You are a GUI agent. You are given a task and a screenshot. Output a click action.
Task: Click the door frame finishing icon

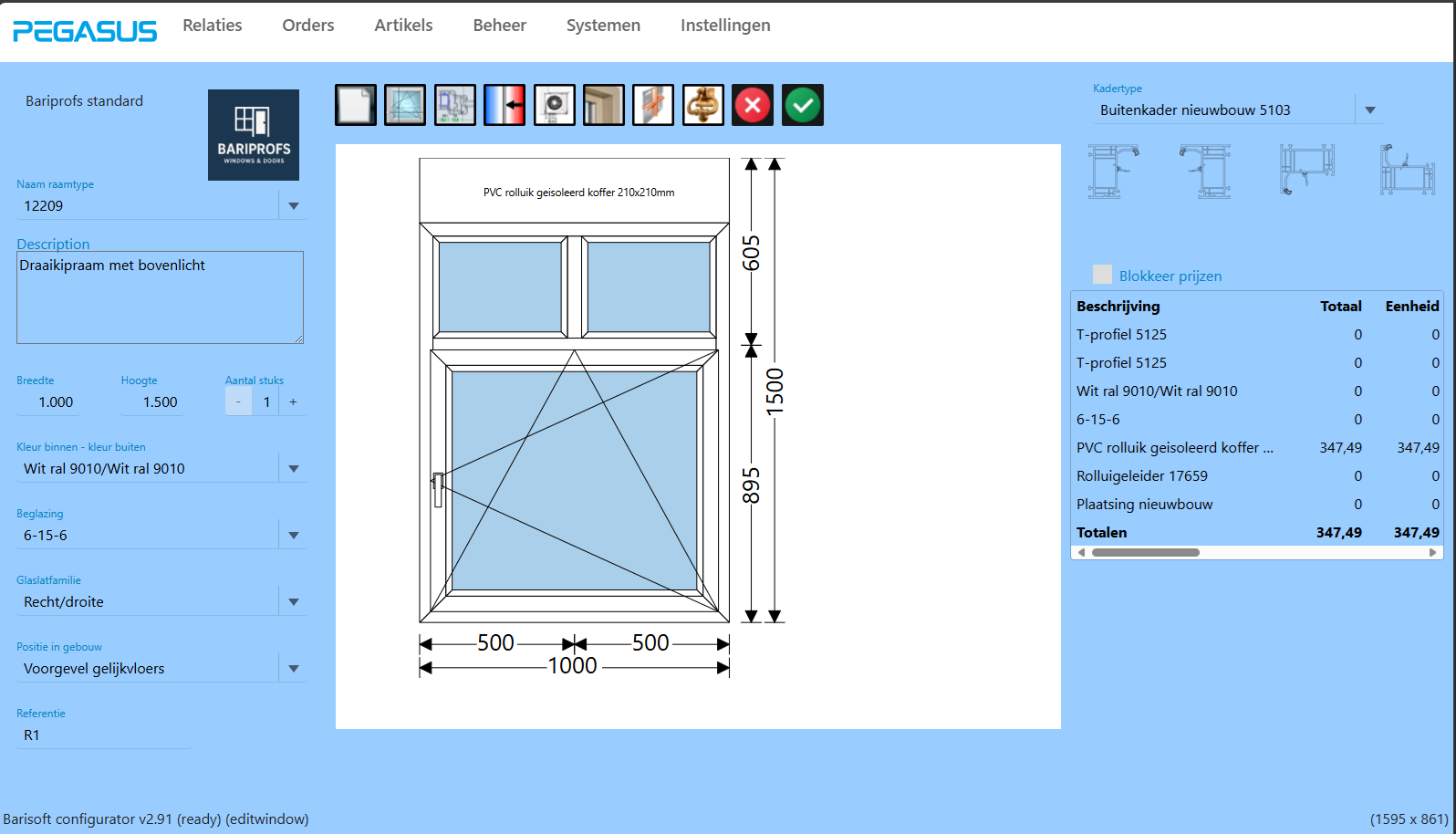pyautogui.click(x=604, y=105)
